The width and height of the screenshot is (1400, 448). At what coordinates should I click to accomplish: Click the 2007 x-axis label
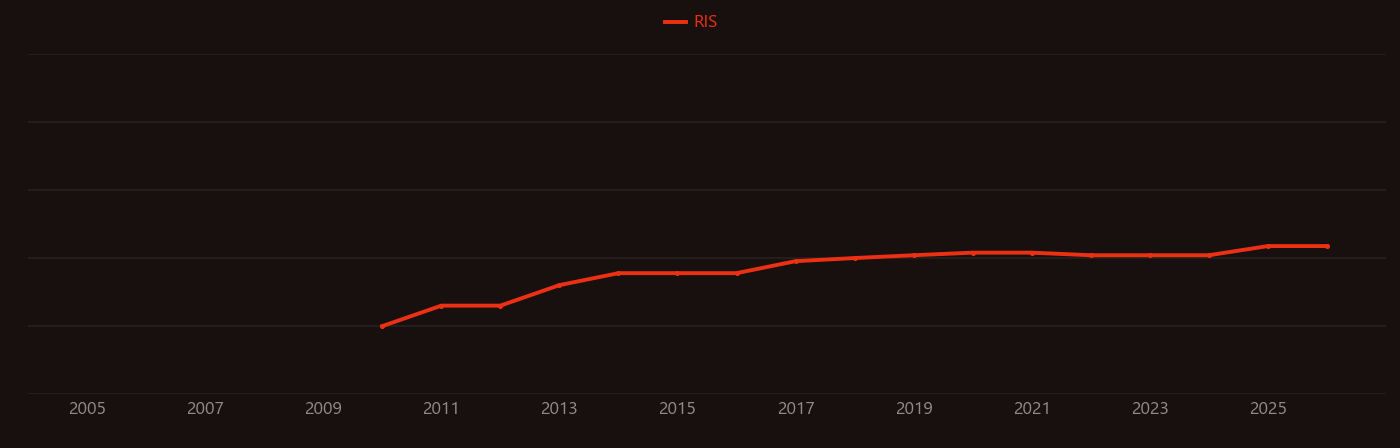205,409
